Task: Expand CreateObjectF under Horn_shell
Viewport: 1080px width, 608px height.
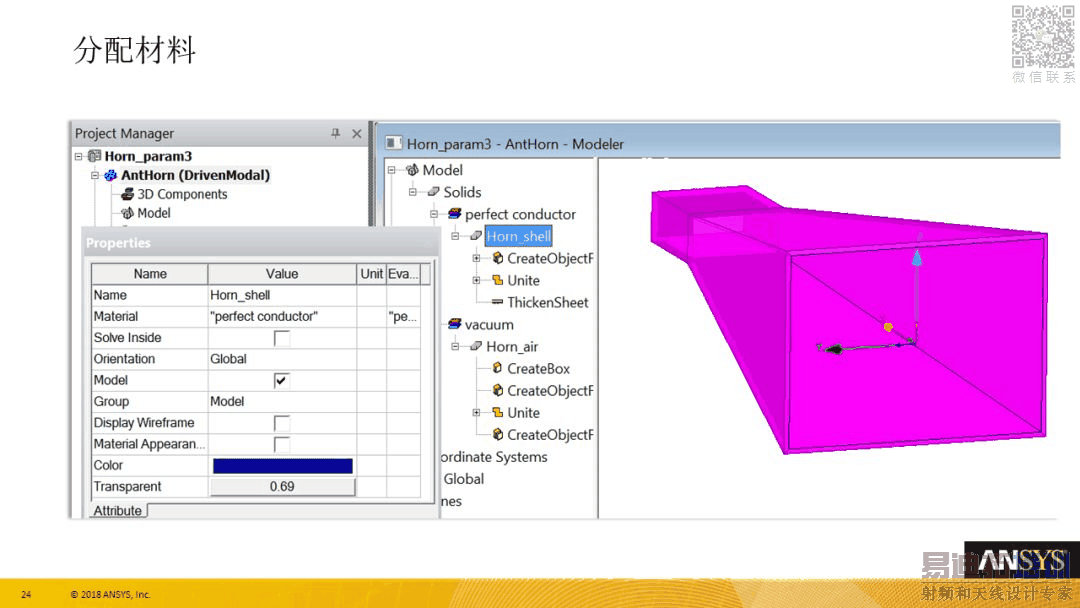Action: (477, 258)
